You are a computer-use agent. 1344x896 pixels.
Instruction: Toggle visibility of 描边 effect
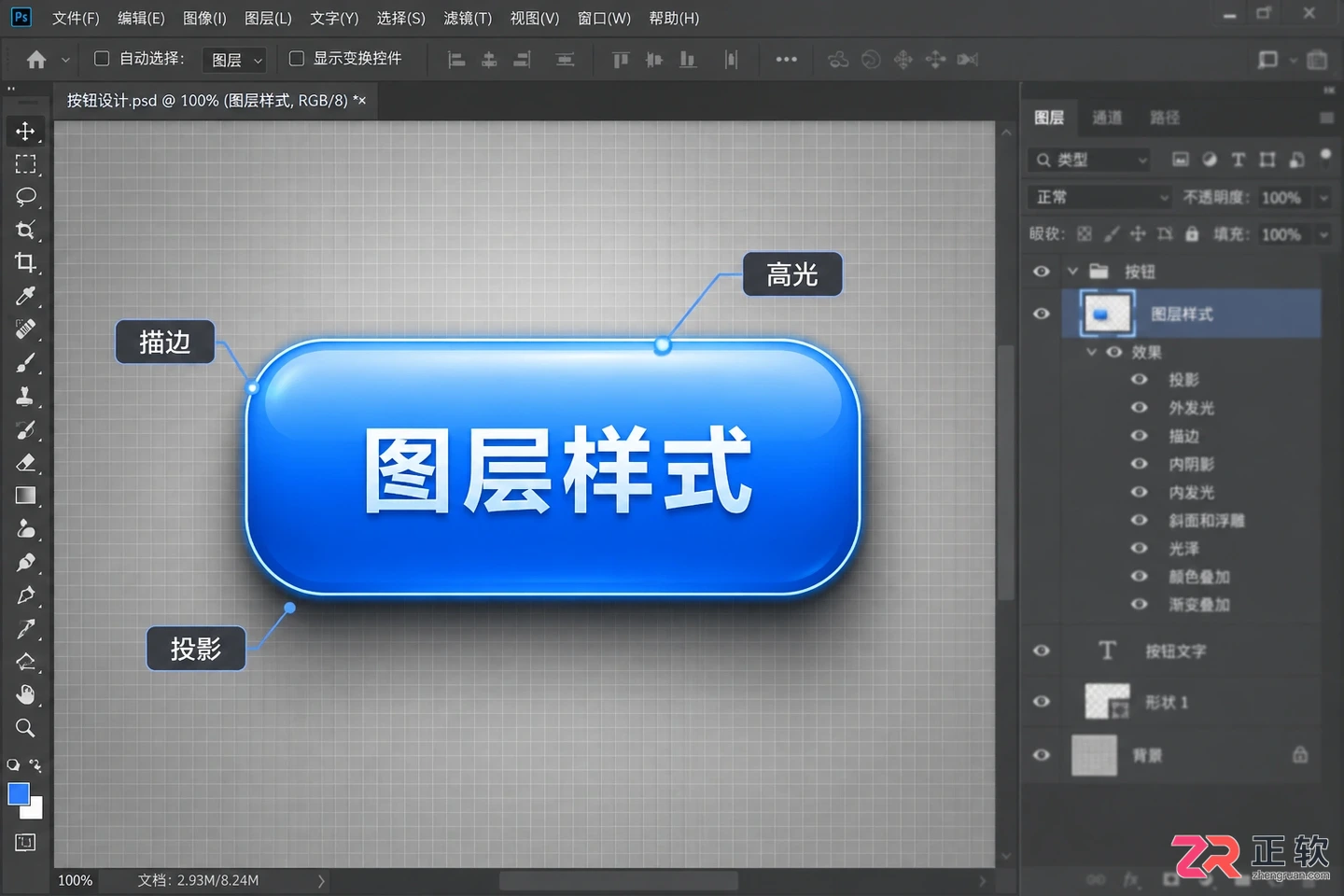point(1140,435)
